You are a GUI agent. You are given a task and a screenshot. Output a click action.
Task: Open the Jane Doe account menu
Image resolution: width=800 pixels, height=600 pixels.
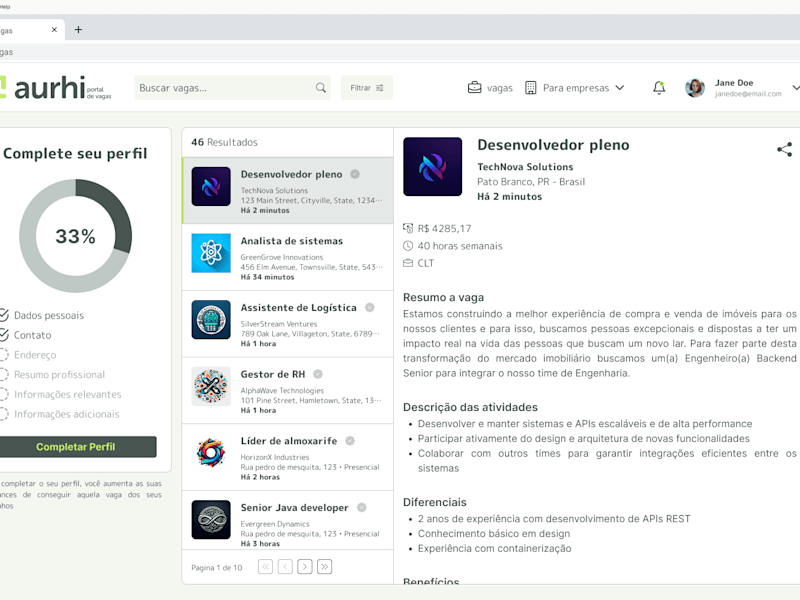click(x=742, y=88)
